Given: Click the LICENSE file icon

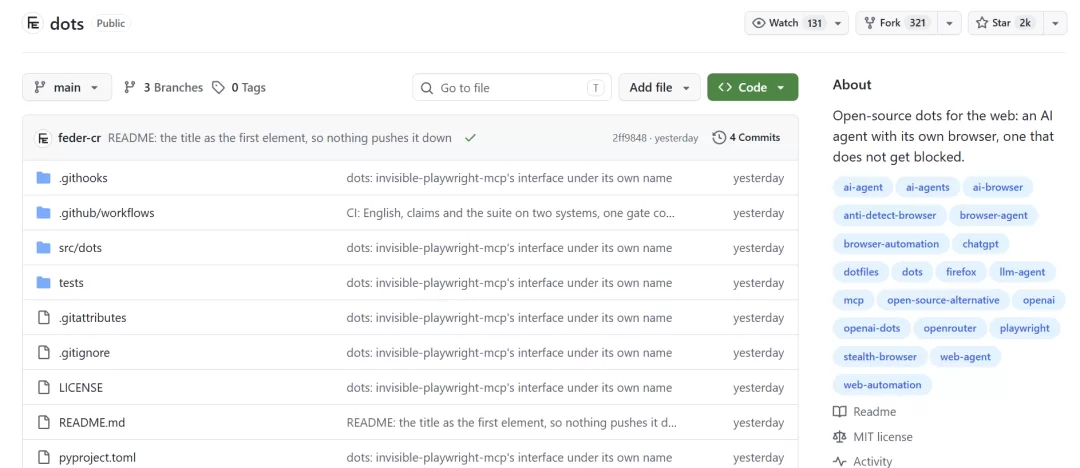Looking at the screenshot, I should tap(44, 387).
